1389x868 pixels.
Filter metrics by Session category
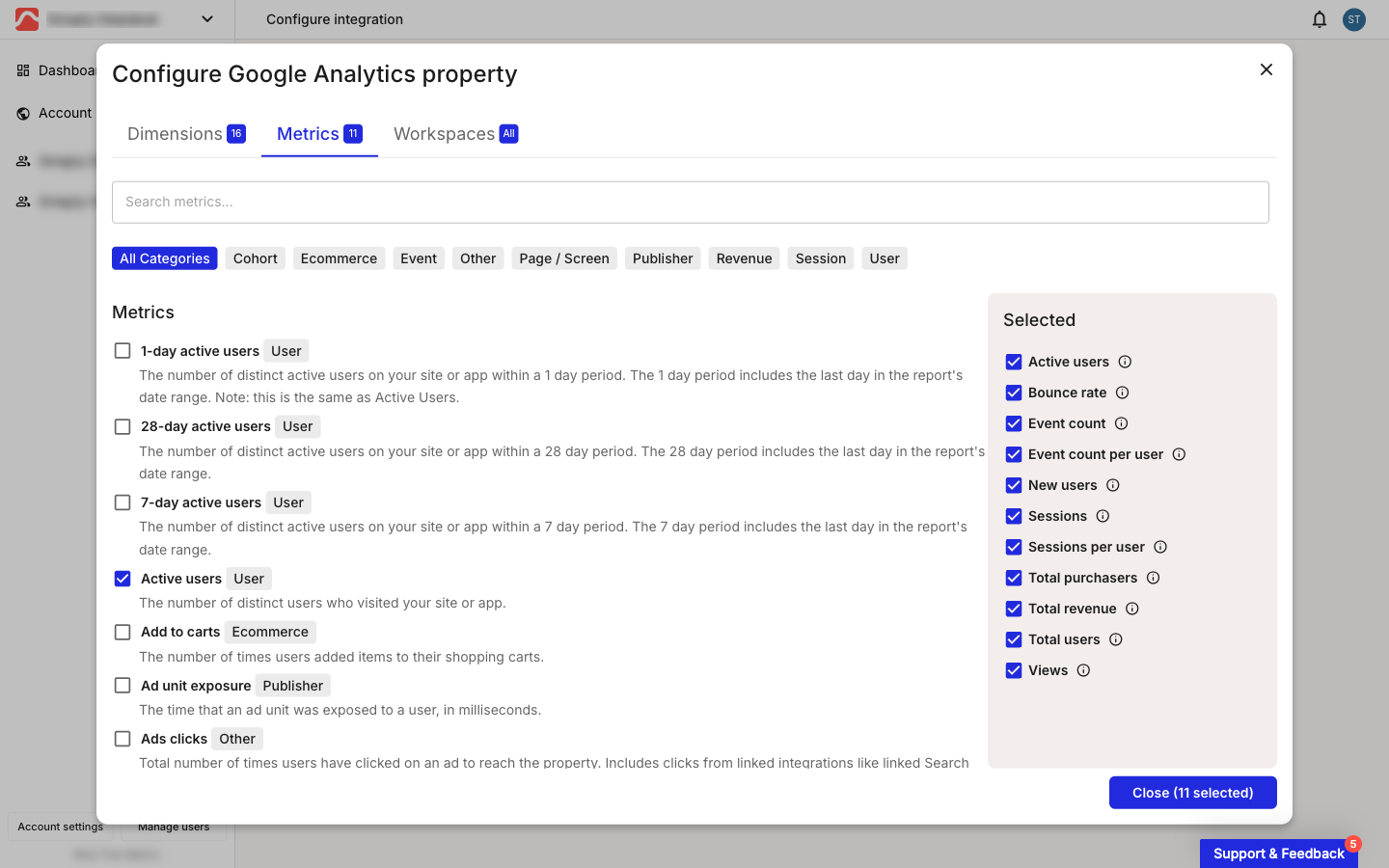821,258
